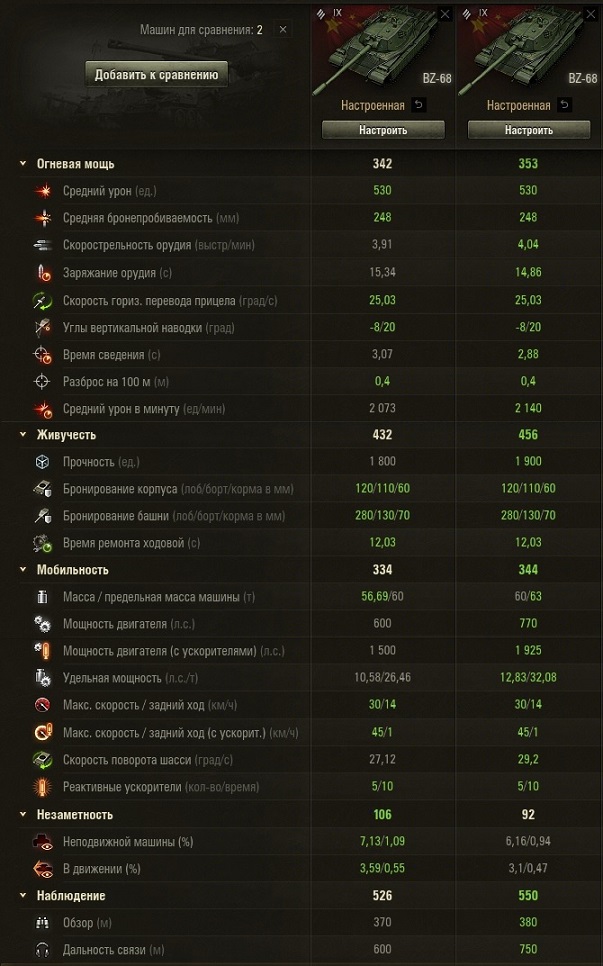This screenshot has width=603, height=966.
Task: Clear compared vehicles with the small X
Action: (283, 30)
